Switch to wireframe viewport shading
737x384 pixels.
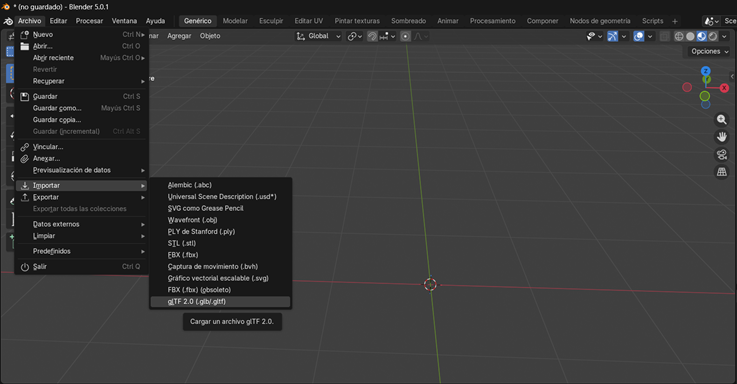click(x=679, y=36)
